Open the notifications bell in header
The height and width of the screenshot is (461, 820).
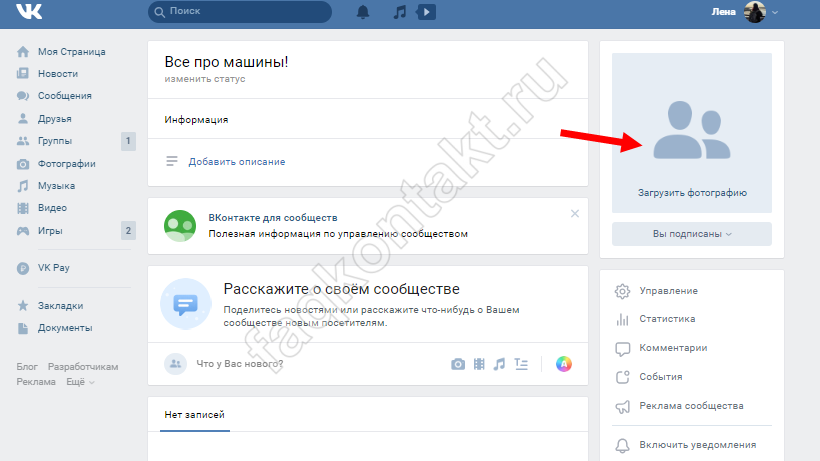(363, 12)
